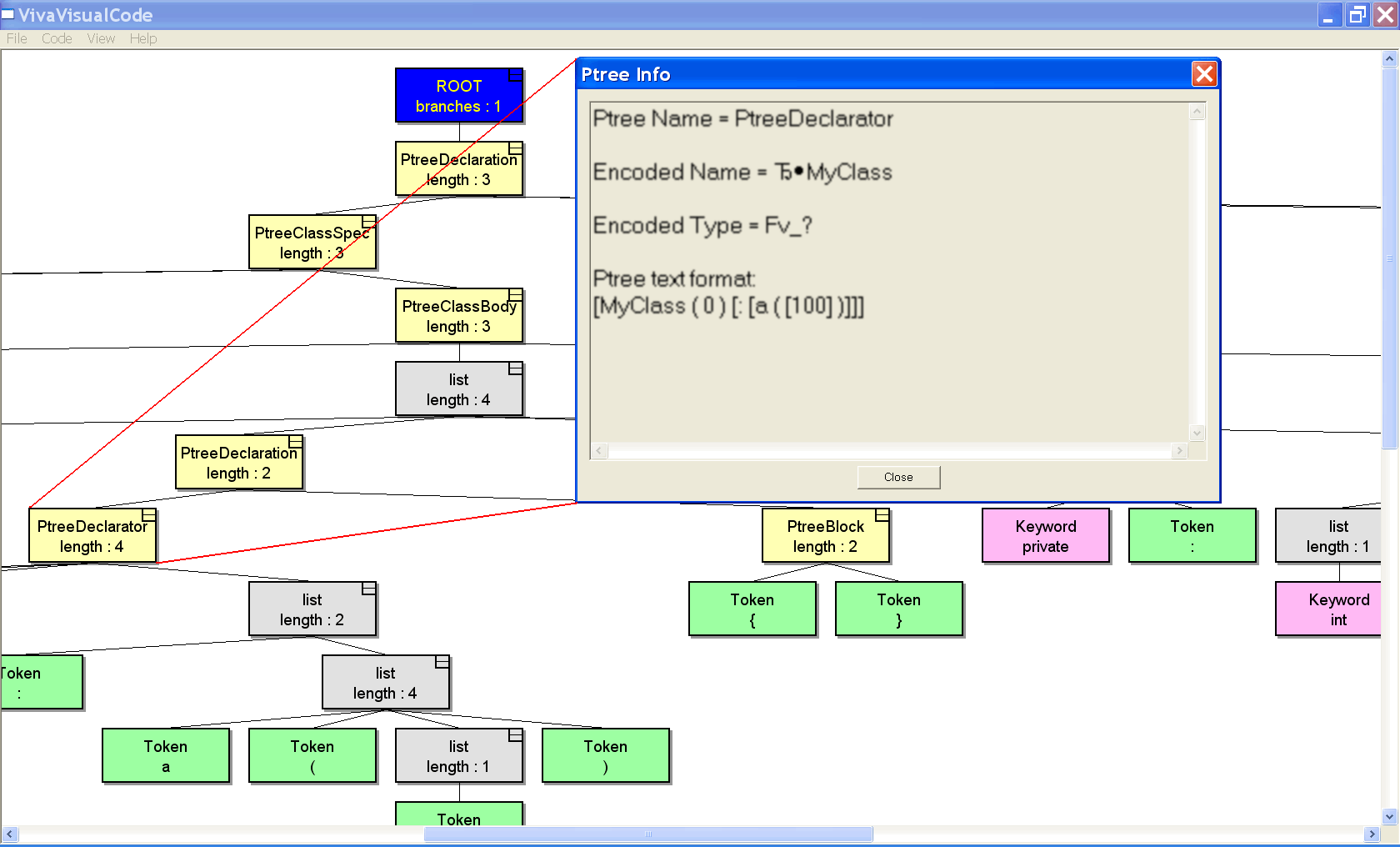
Task: Collapse the list length 4 toggle below PtreeClassBody
Action: 516,368
